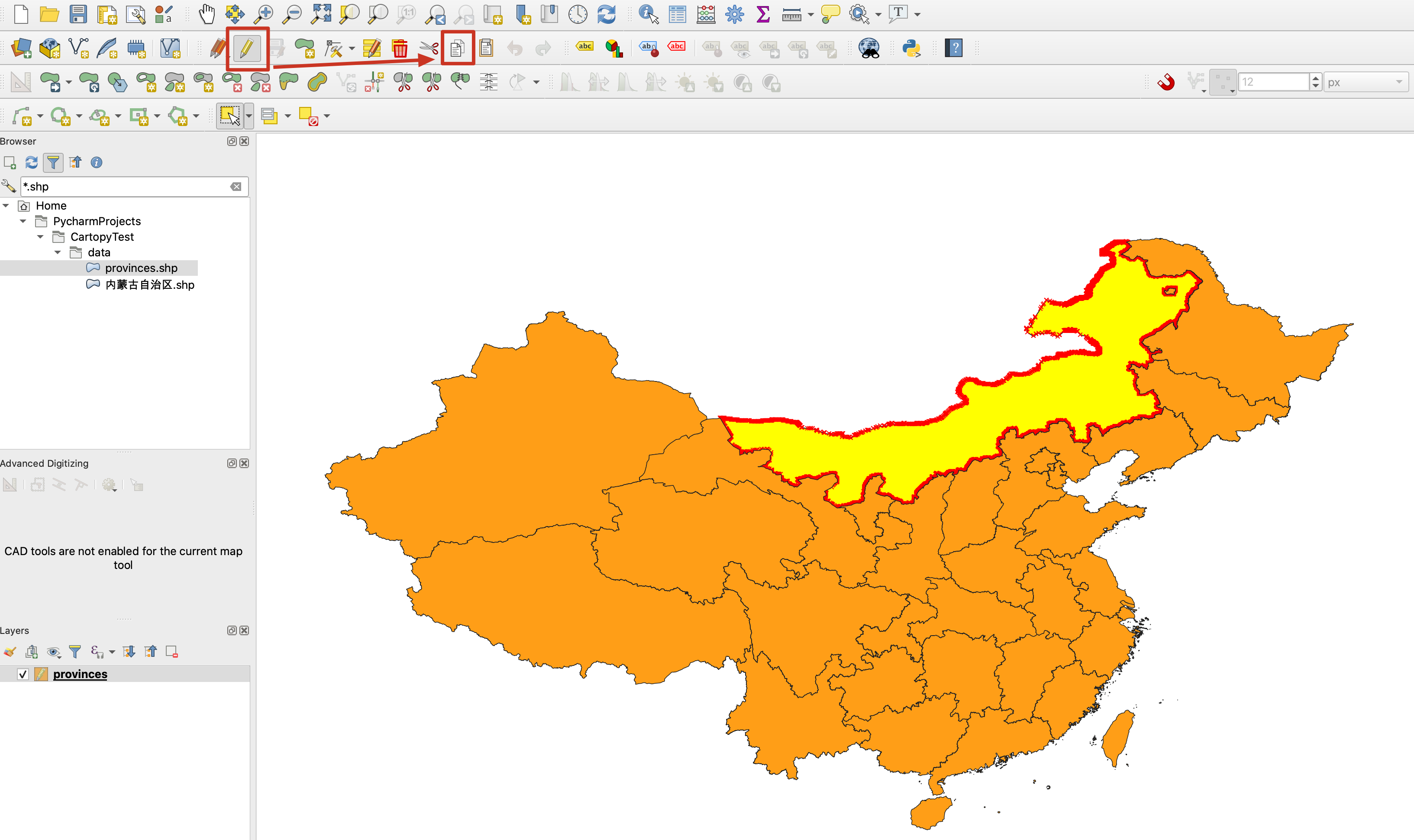Click the Identify Features tool

[648, 14]
